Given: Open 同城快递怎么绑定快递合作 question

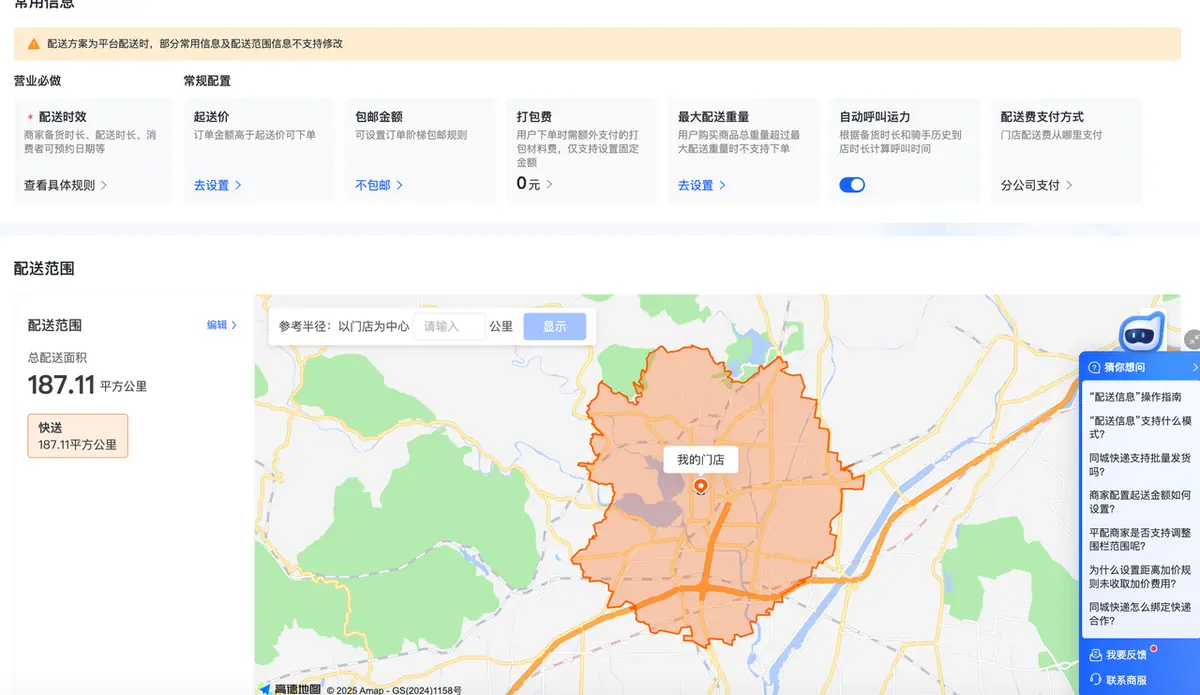Looking at the screenshot, I should coord(1140,614).
